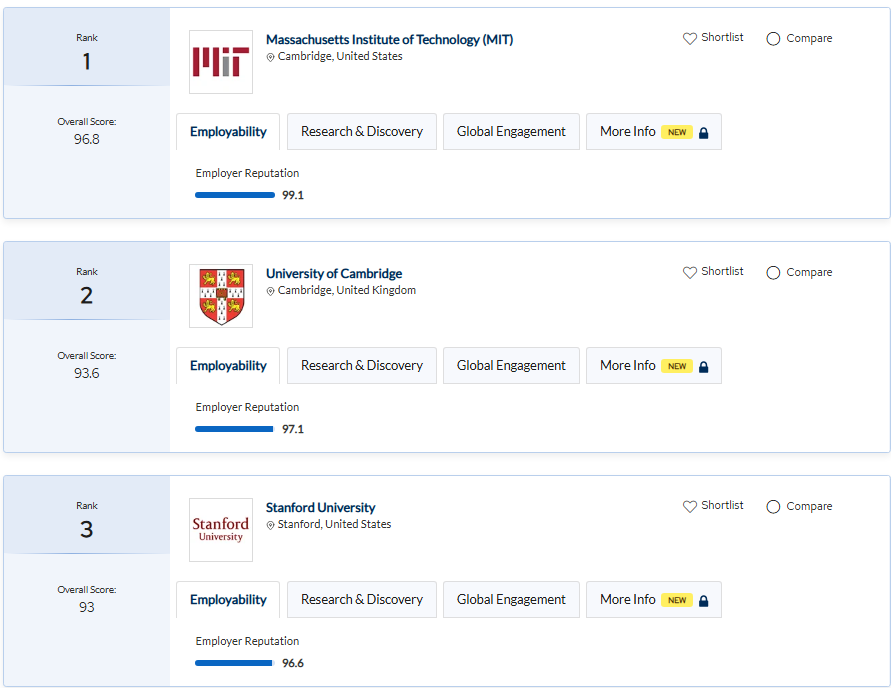Click MIT's Employer Reputation bar at 99.1
Image resolution: width=891 pixels, height=688 pixels.
pos(235,195)
